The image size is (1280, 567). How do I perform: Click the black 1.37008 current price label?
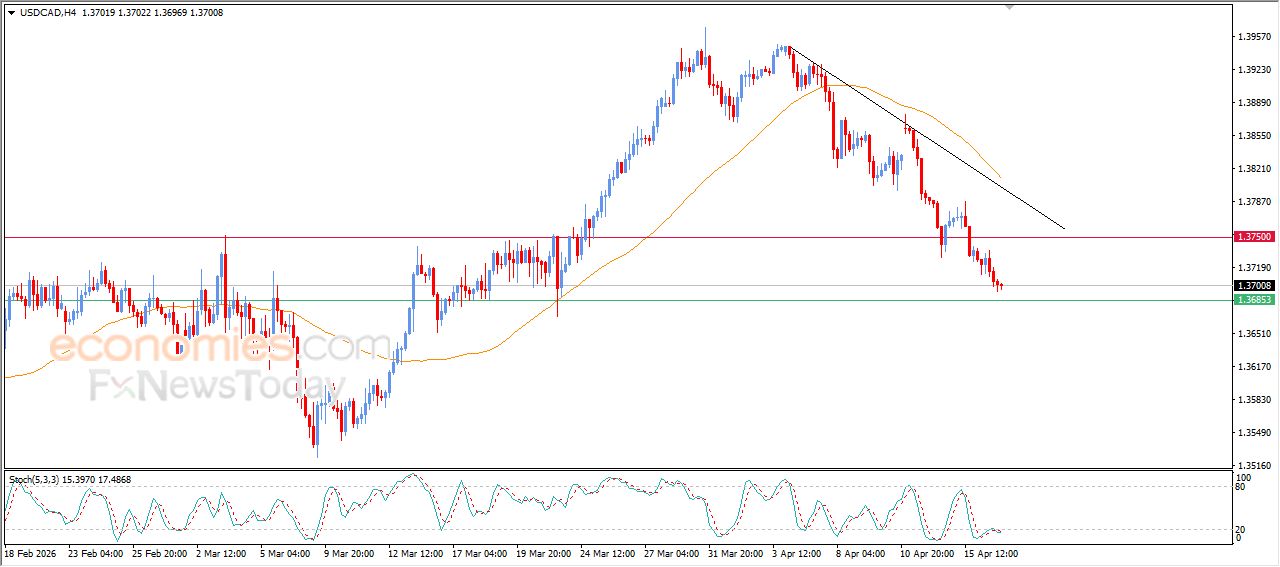click(1253, 286)
